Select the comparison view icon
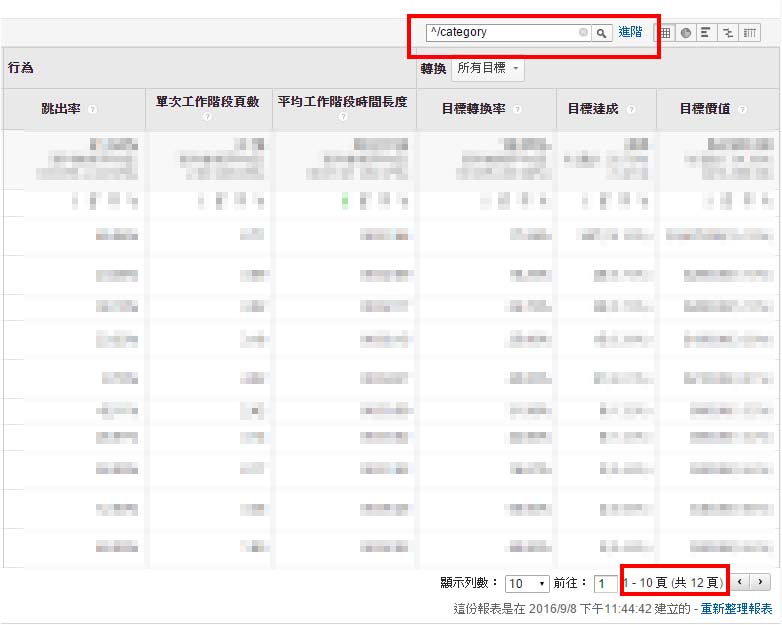This screenshot has height=625, width=782. pyautogui.click(x=728, y=33)
